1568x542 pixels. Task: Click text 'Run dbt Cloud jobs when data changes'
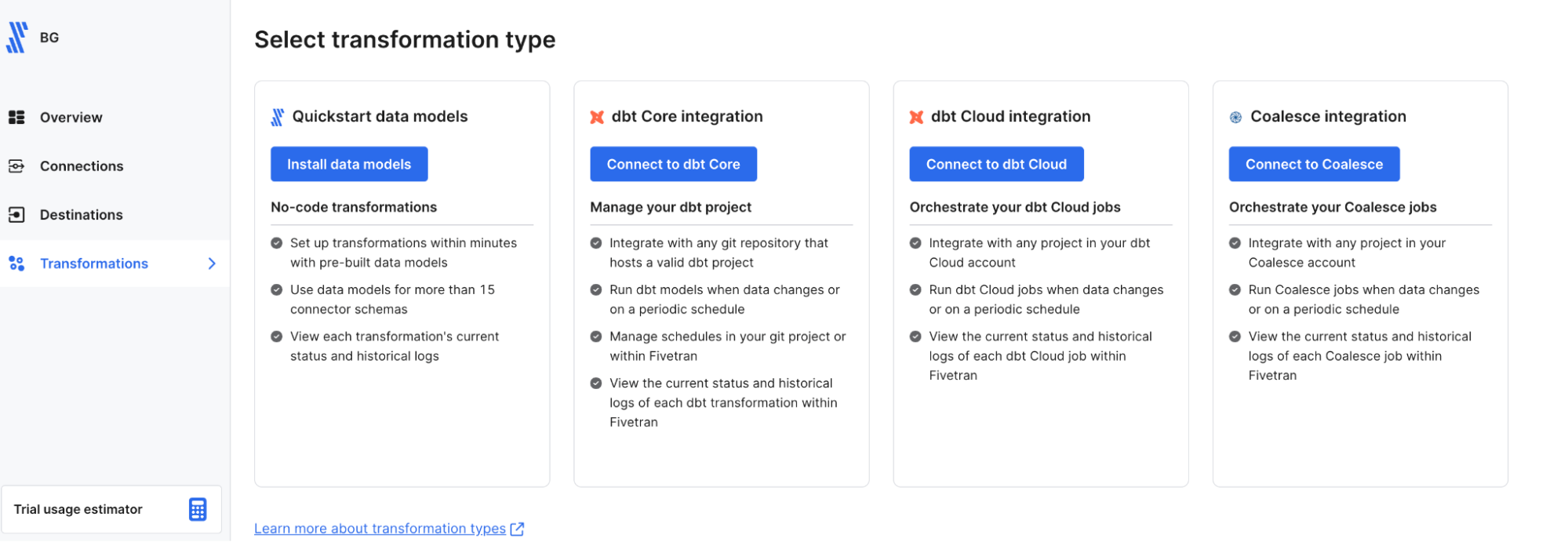[1046, 289]
